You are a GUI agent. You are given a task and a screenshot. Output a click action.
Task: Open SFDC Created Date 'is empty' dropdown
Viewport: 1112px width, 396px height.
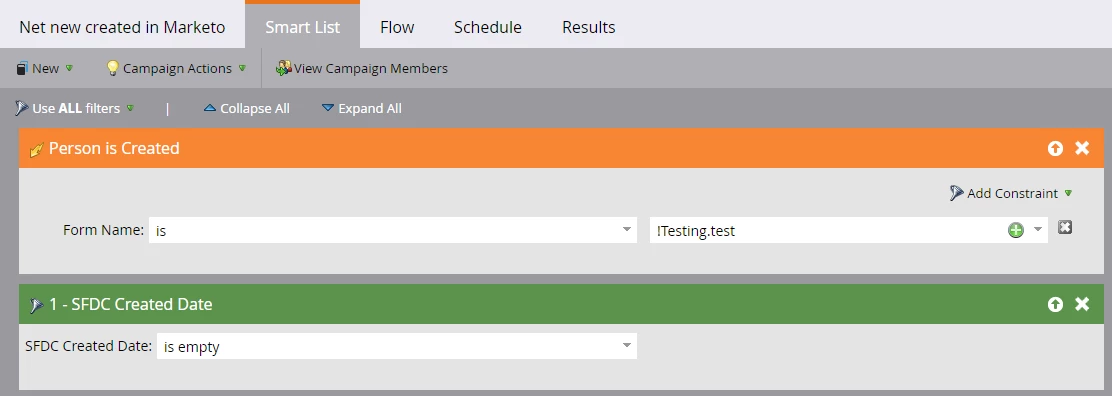pos(396,346)
